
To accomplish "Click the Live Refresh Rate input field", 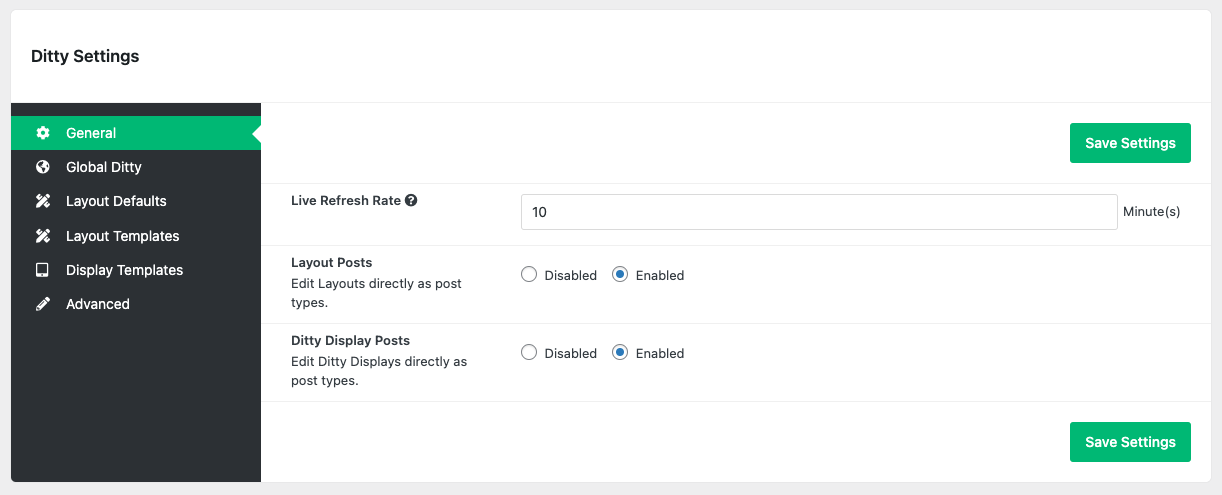I will click(818, 212).
